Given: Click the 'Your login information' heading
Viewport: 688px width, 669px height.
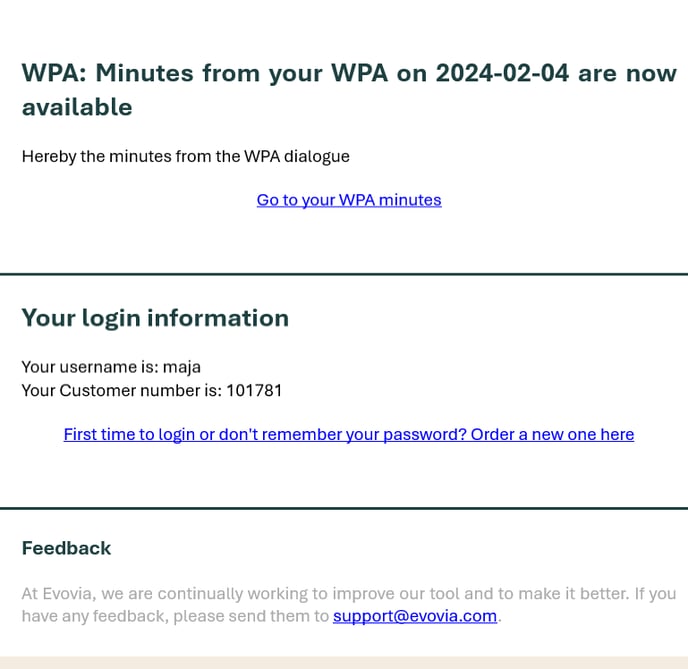Looking at the screenshot, I should point(155,318).
